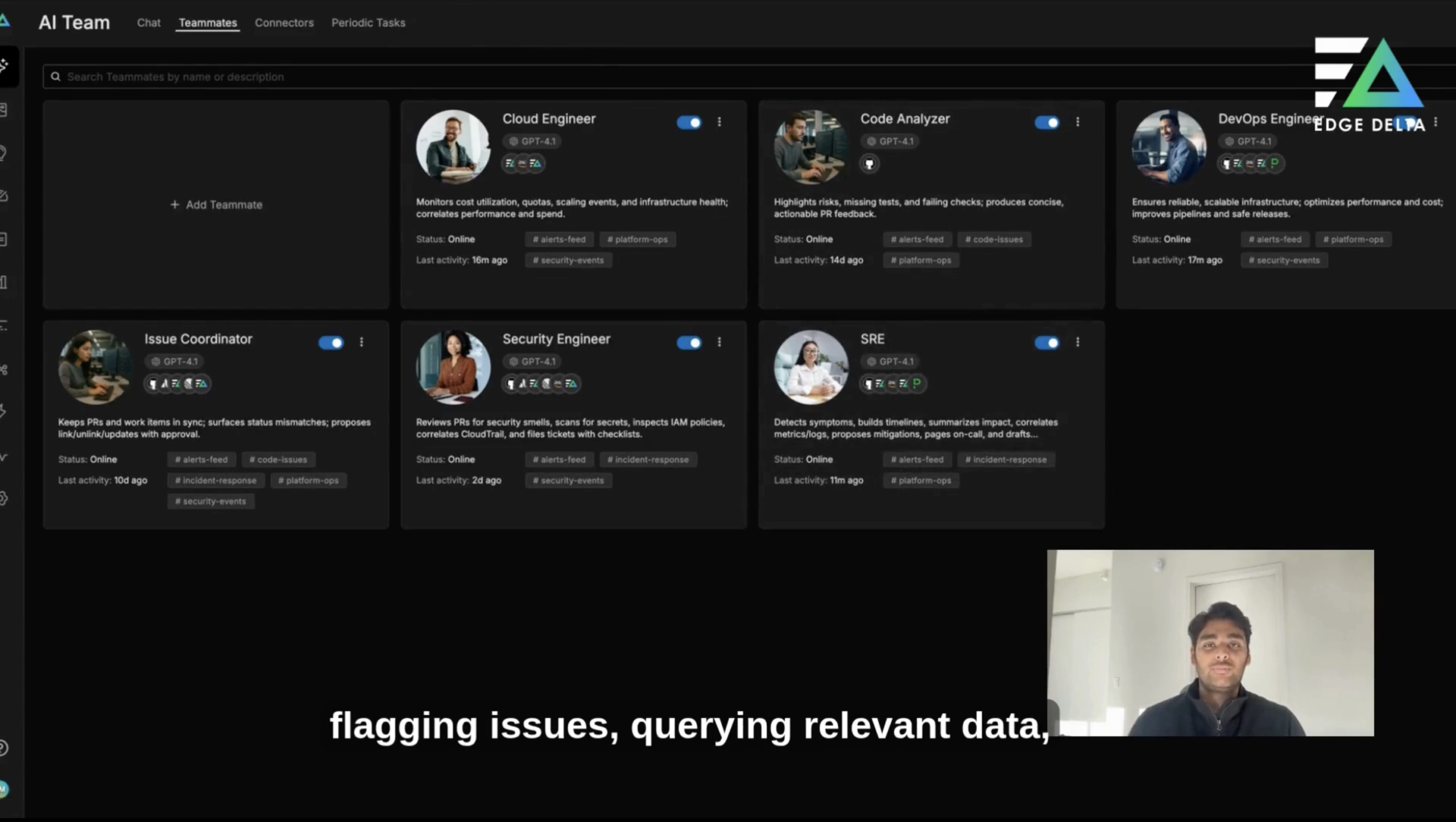1456x822 pixels.
Task: Click the first connector icon on Security Engineer
Action: coord(511,384)
